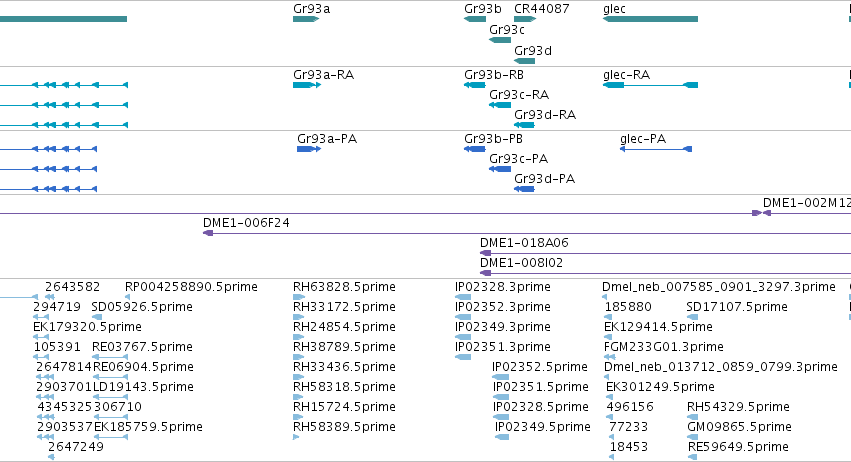Select the RE03767.5prime EST glyph
This screenshot has height=462, width=851.
[x=110, y=357]
